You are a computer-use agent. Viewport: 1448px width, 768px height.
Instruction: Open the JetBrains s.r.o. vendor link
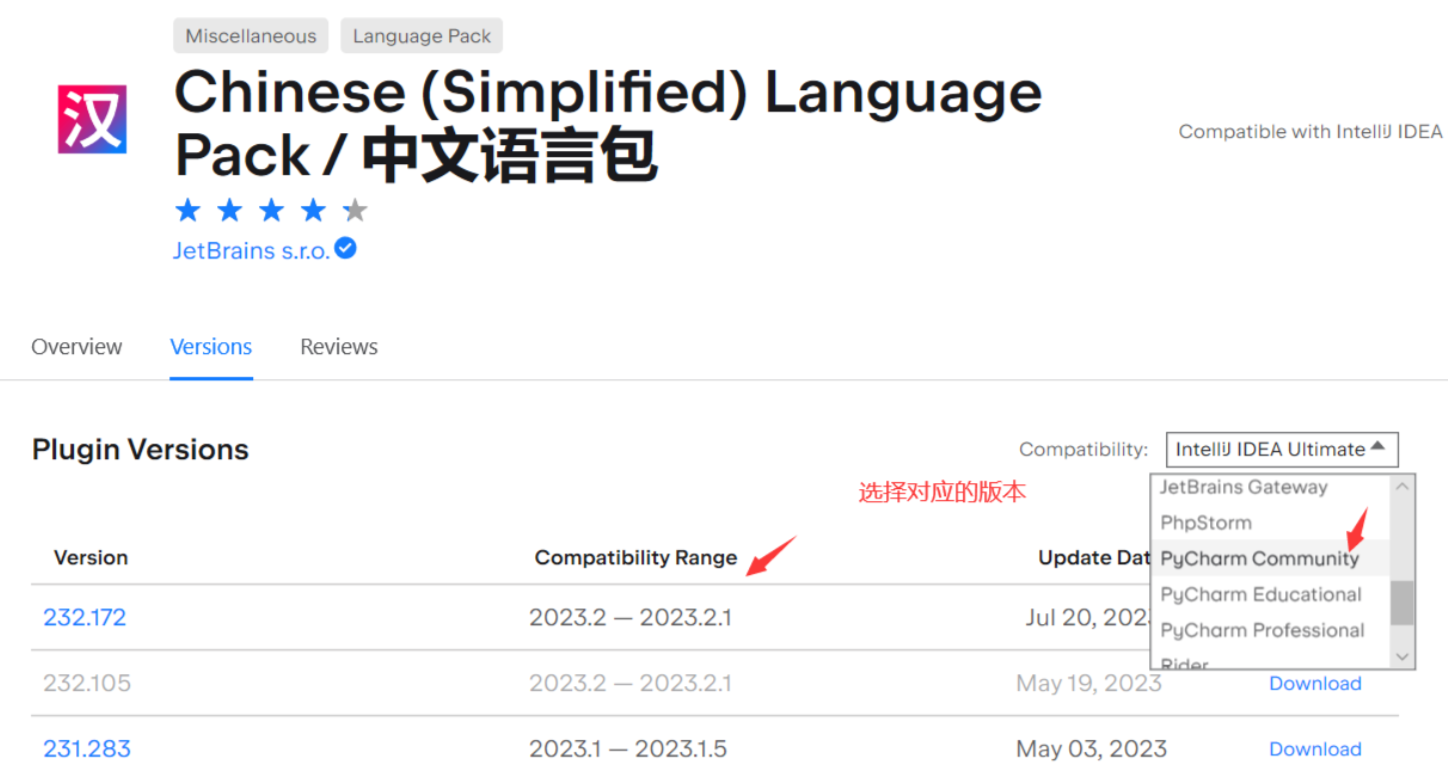[x=251, y=250]
